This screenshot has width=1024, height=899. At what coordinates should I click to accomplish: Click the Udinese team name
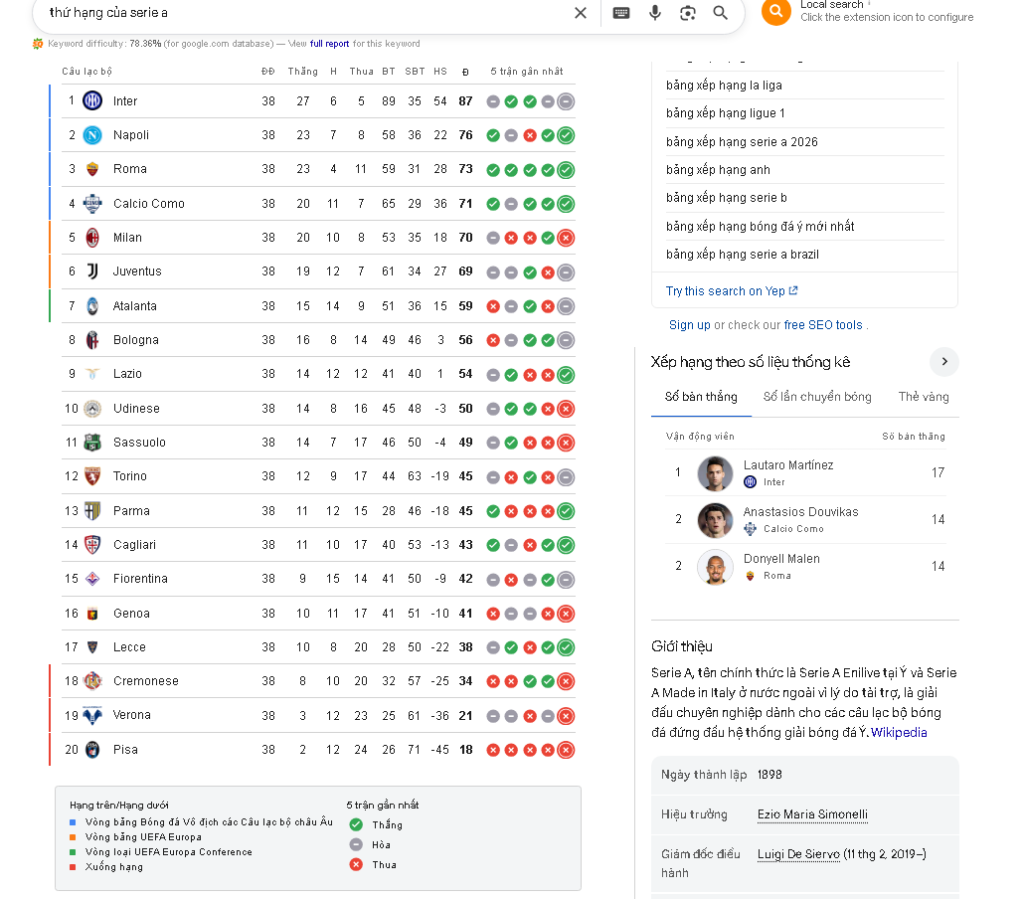(136, 409)
